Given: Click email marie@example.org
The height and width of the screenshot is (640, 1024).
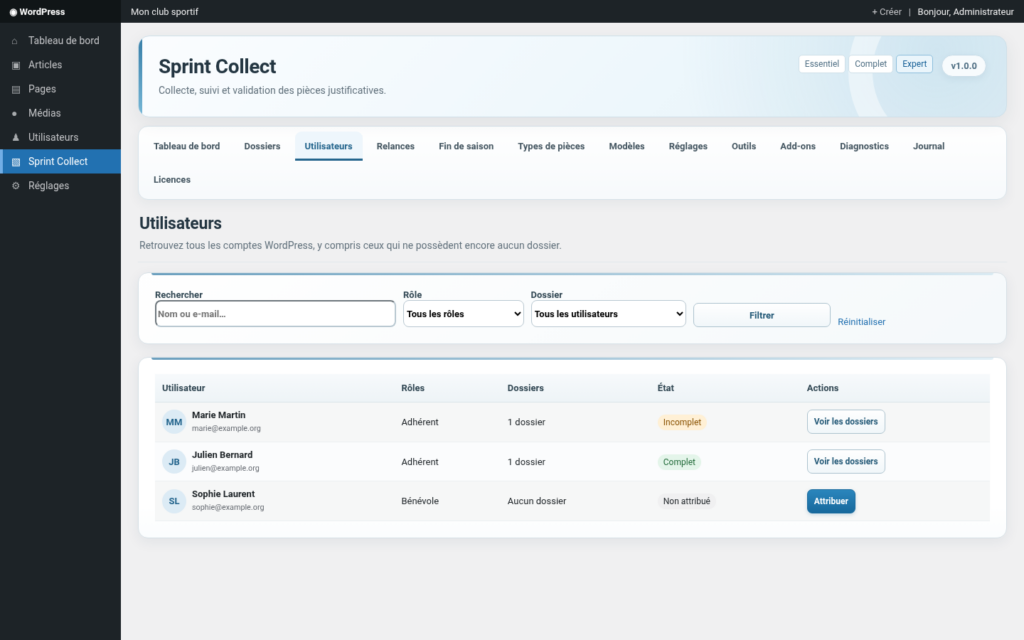Looking at the screenshot, I should [x=226, y=428].
